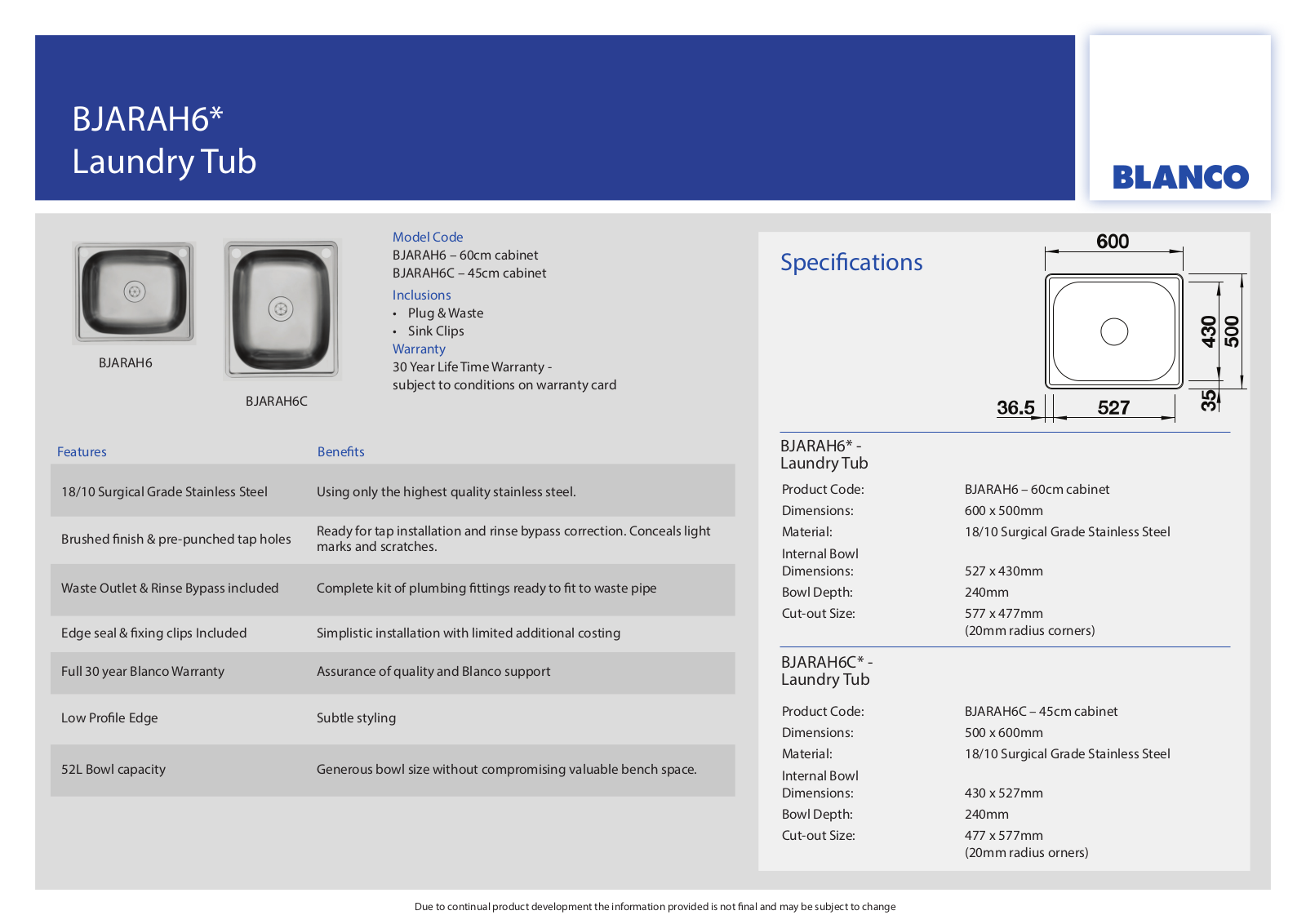Click the 'BJARAH6* Laundry Tub' banner title
1306x924 pixels.
point(164,140)
